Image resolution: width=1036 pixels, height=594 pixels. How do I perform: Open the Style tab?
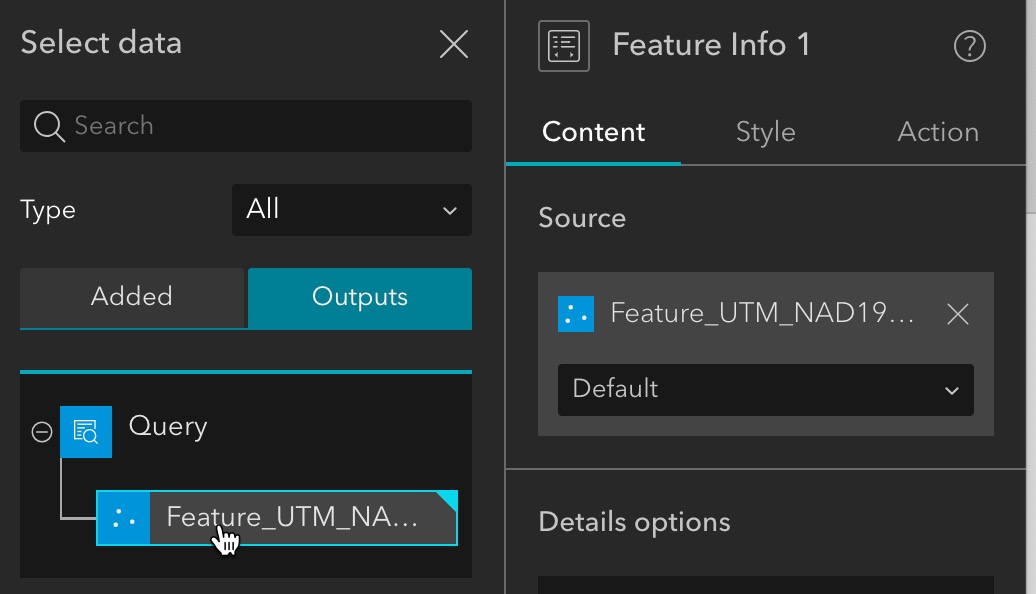765,132
